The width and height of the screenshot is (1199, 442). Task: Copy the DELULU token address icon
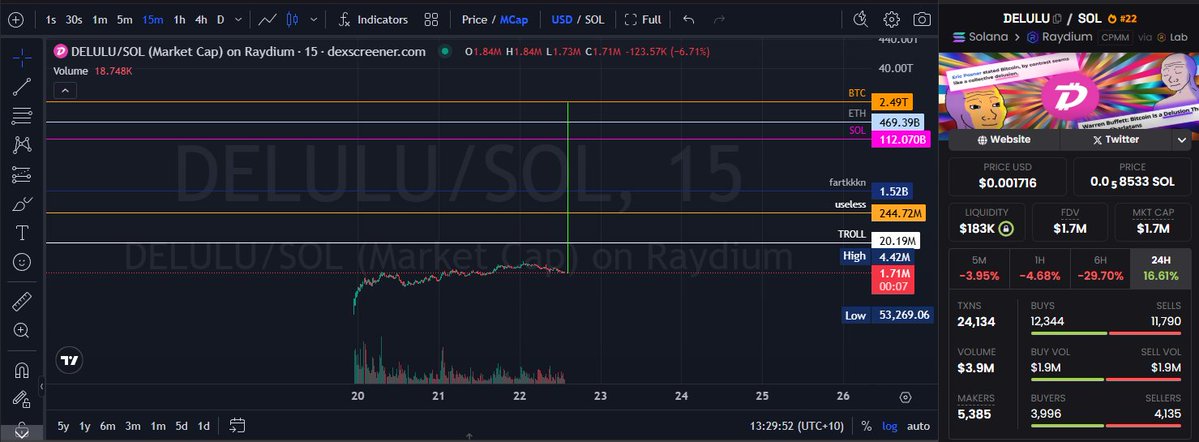pos(1058,18)
